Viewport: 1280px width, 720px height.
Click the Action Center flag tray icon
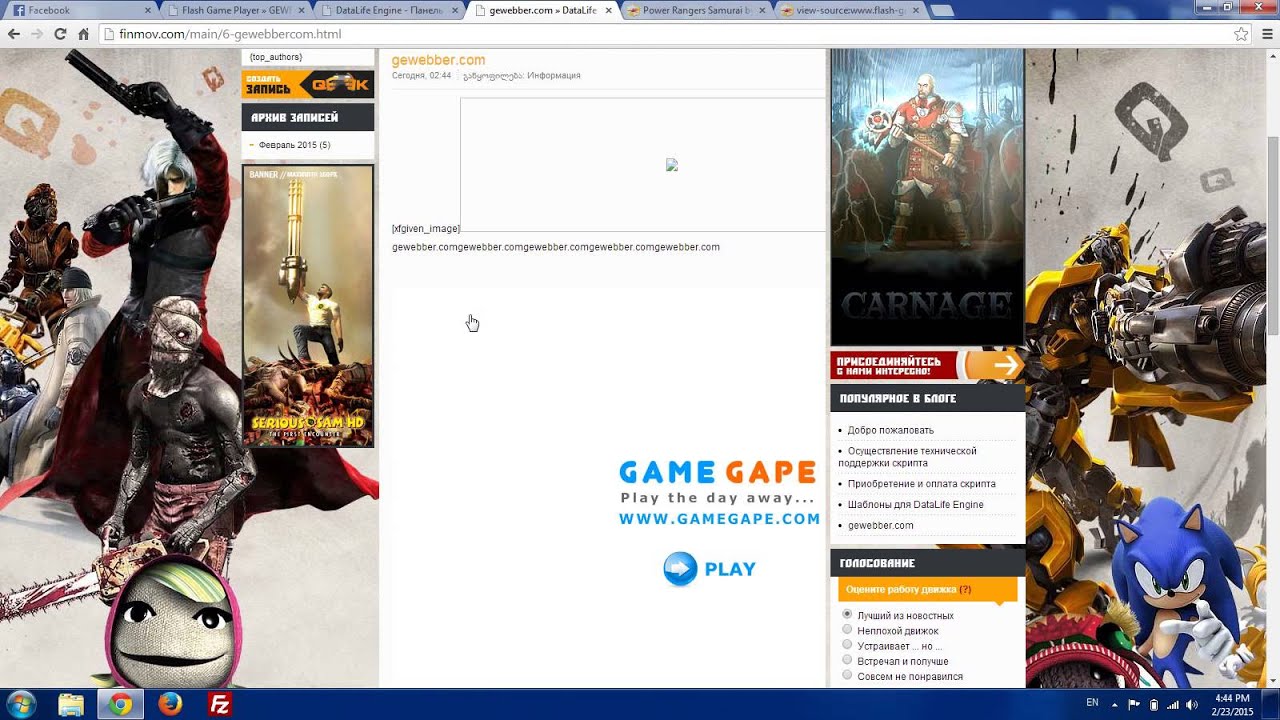pos(1134,704)
